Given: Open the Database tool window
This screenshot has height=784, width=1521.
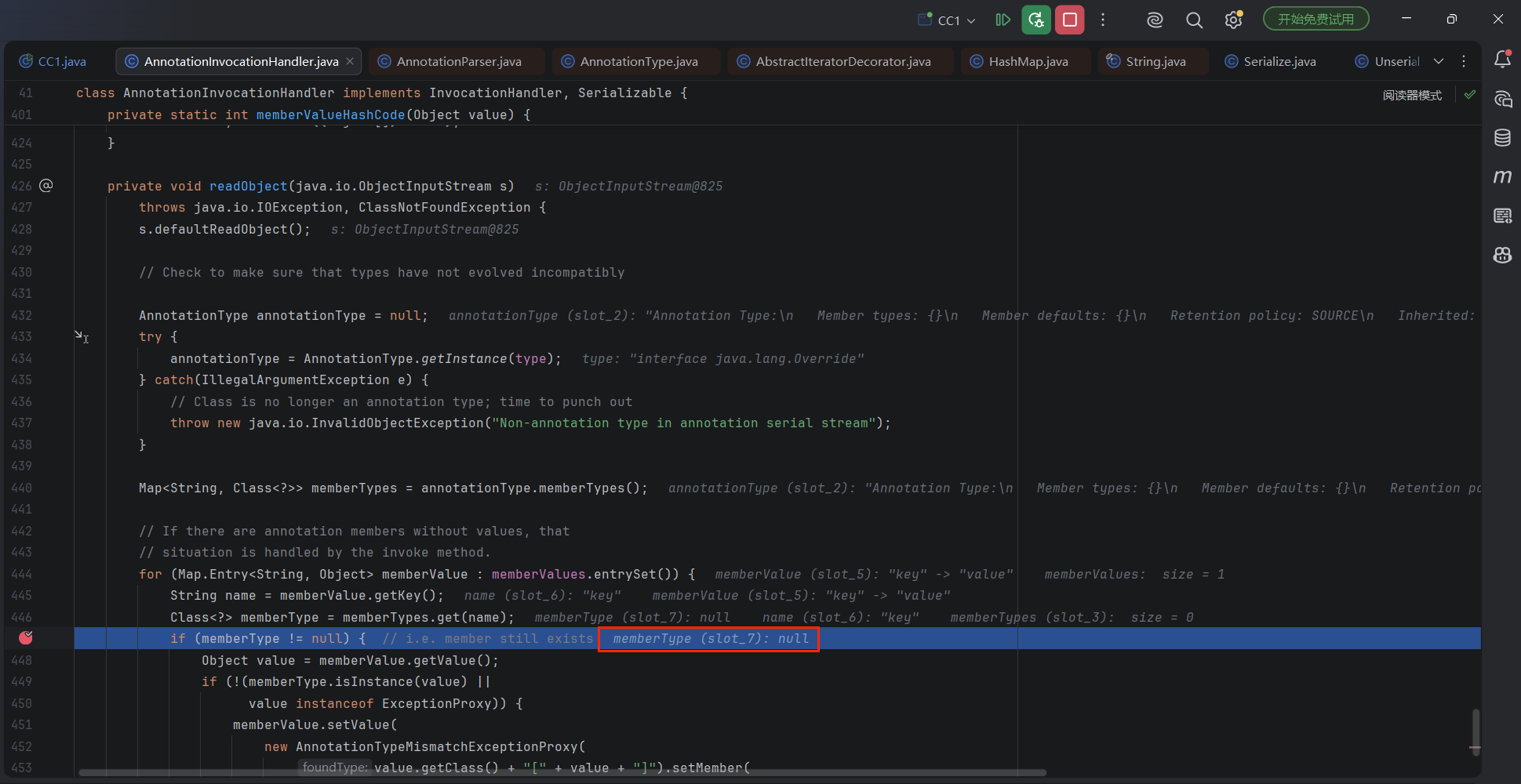Looking at the screenshot, I should point(1502,138).
